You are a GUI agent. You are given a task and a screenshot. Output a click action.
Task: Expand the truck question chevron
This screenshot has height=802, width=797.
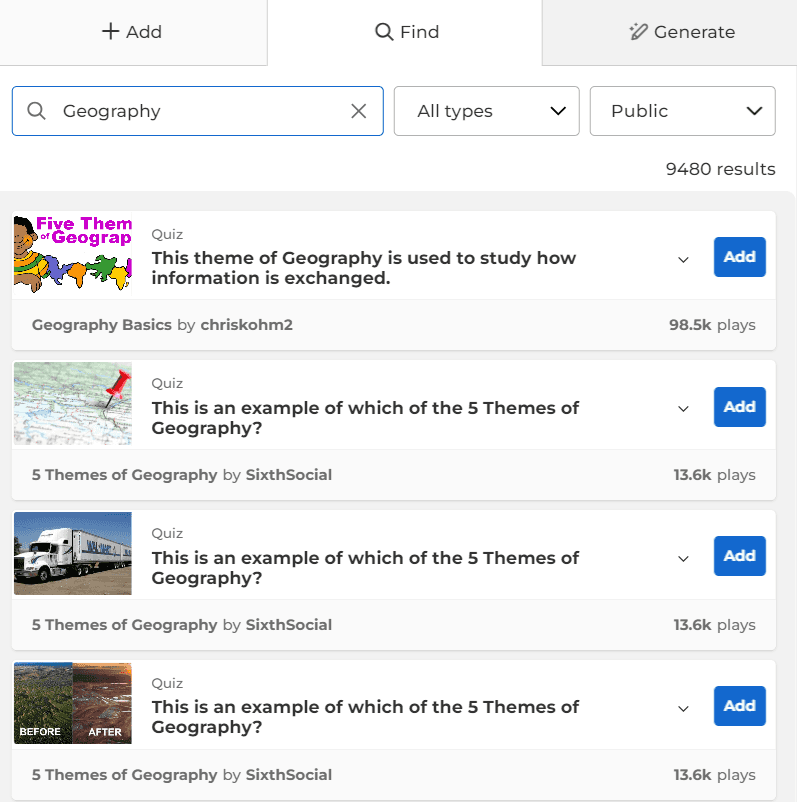click(x=683, y=558)
